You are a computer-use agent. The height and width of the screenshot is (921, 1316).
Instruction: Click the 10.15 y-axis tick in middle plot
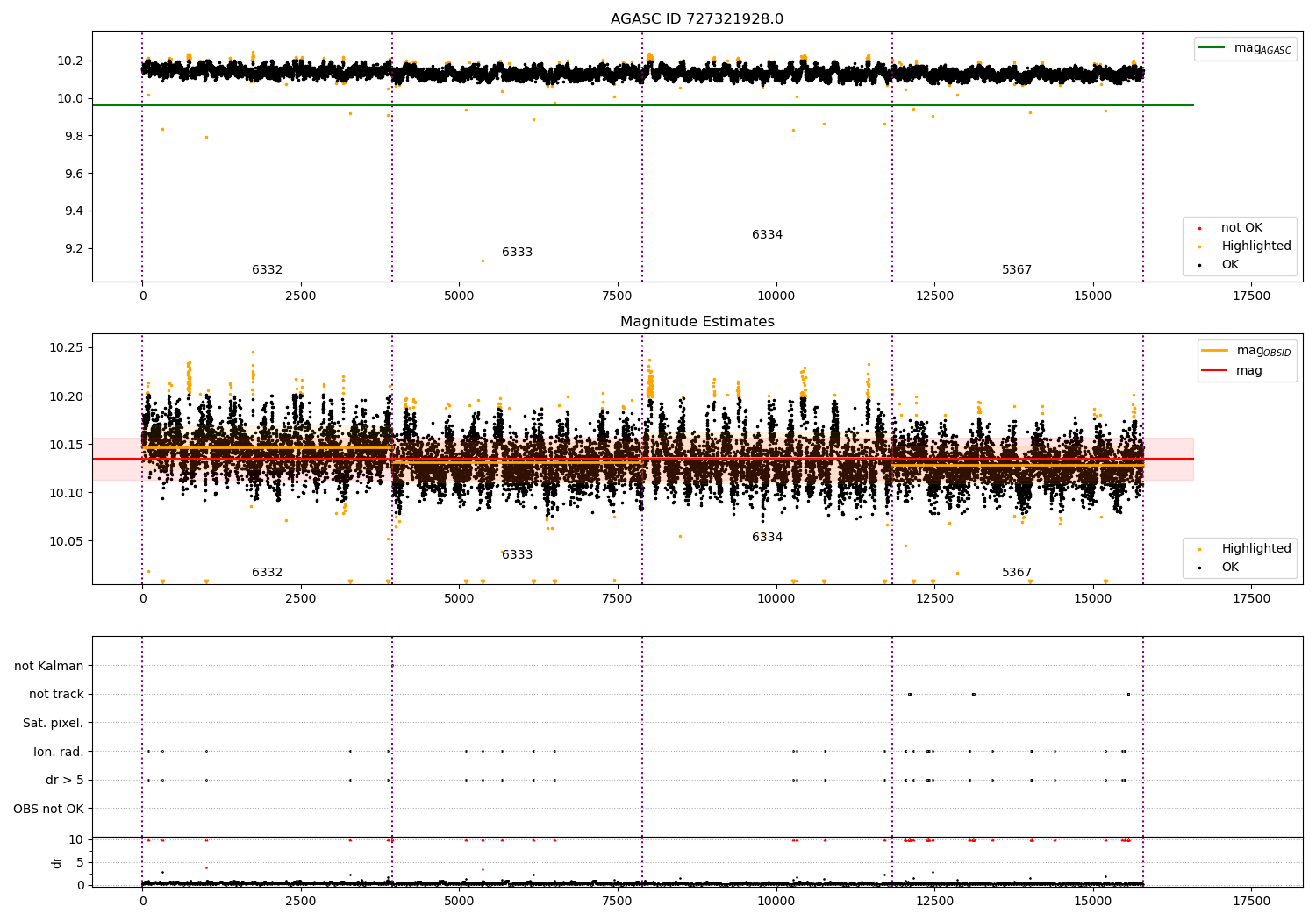click(67, 445)
